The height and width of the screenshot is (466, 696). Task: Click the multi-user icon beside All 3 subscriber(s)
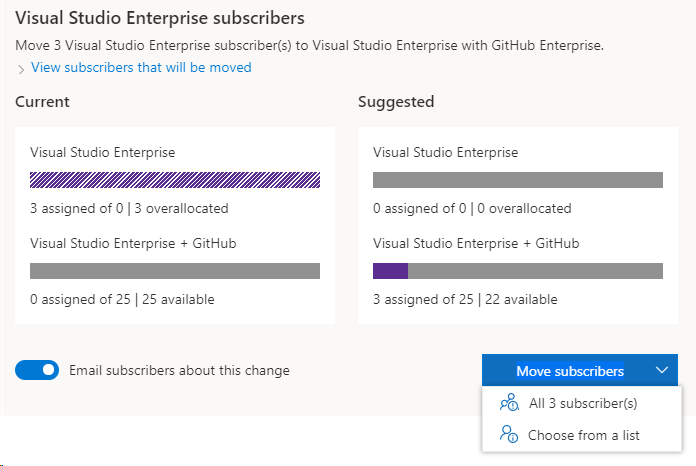click(509, 403)
